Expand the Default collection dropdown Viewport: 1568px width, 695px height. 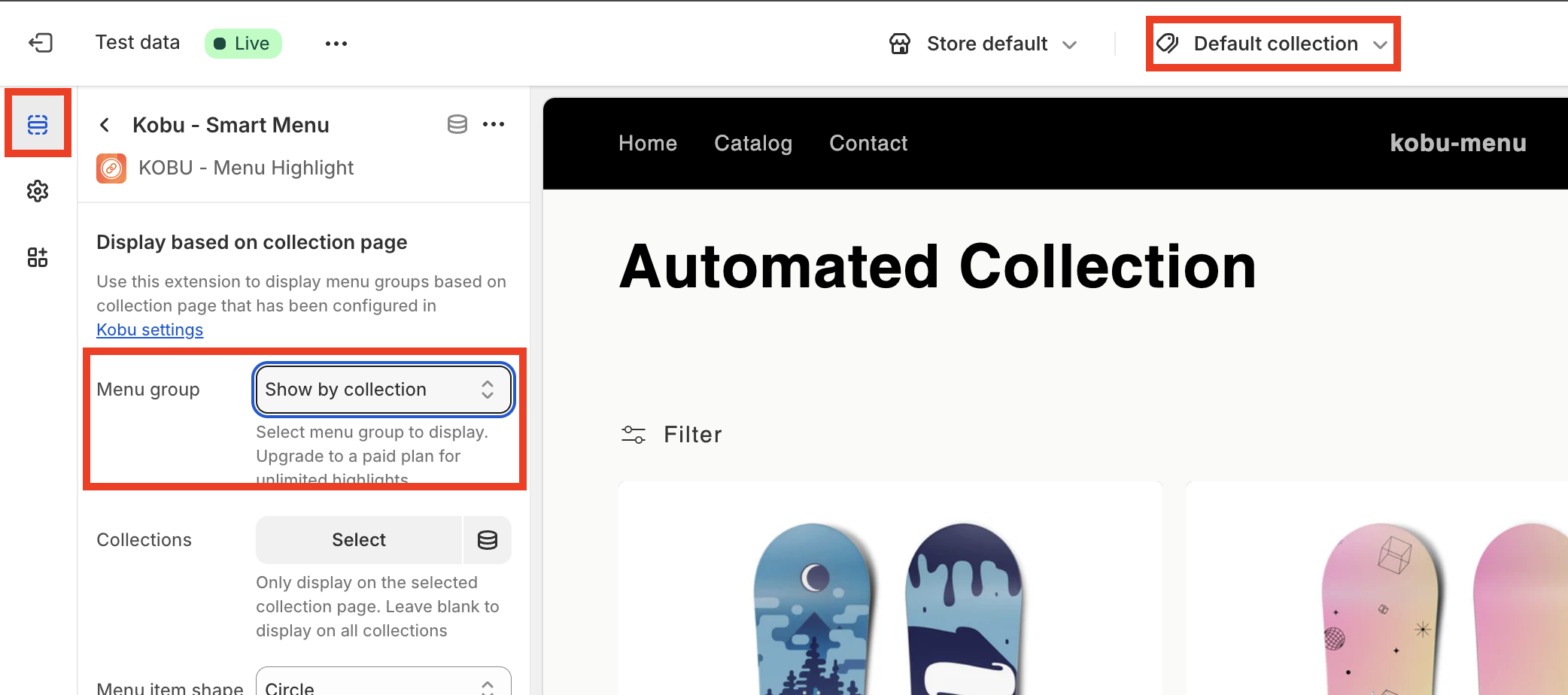point(1273,44)
